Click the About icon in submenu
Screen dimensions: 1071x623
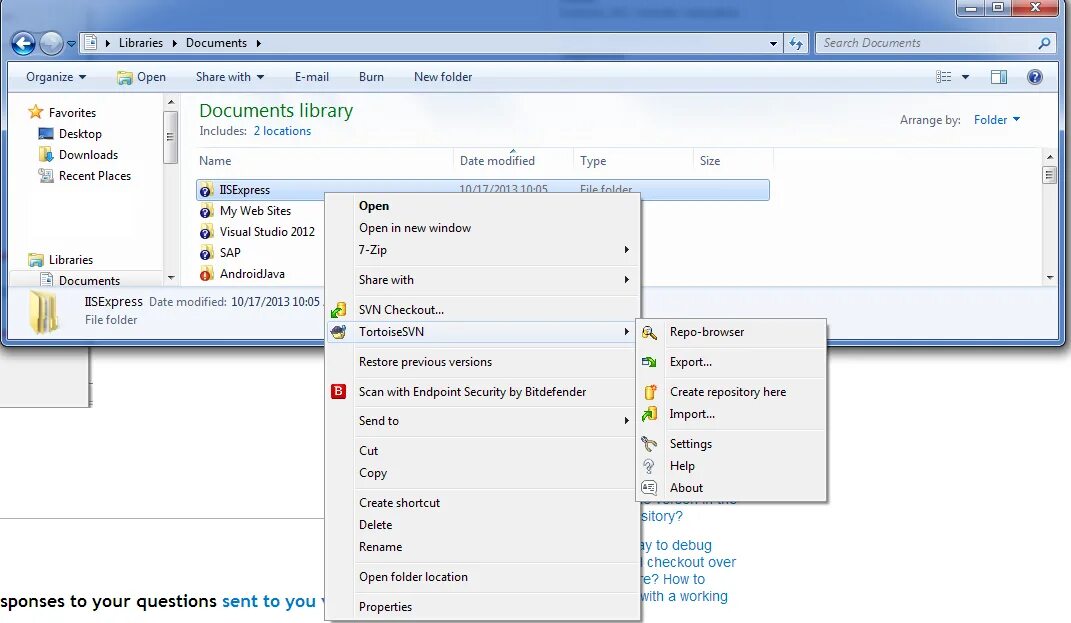pos(650,488)
